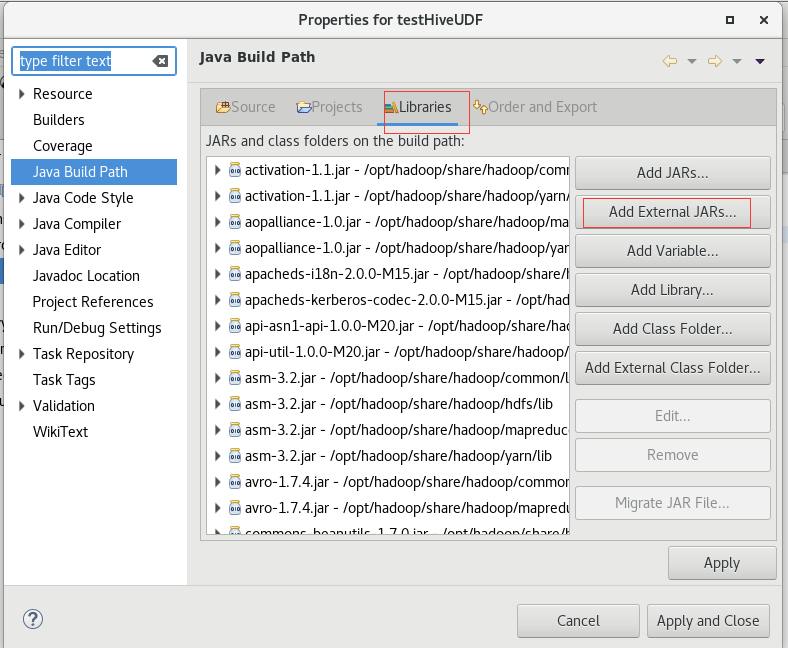Click jar icon of api-asn1-api-1.0.0-M20.jar

point(235,326)
